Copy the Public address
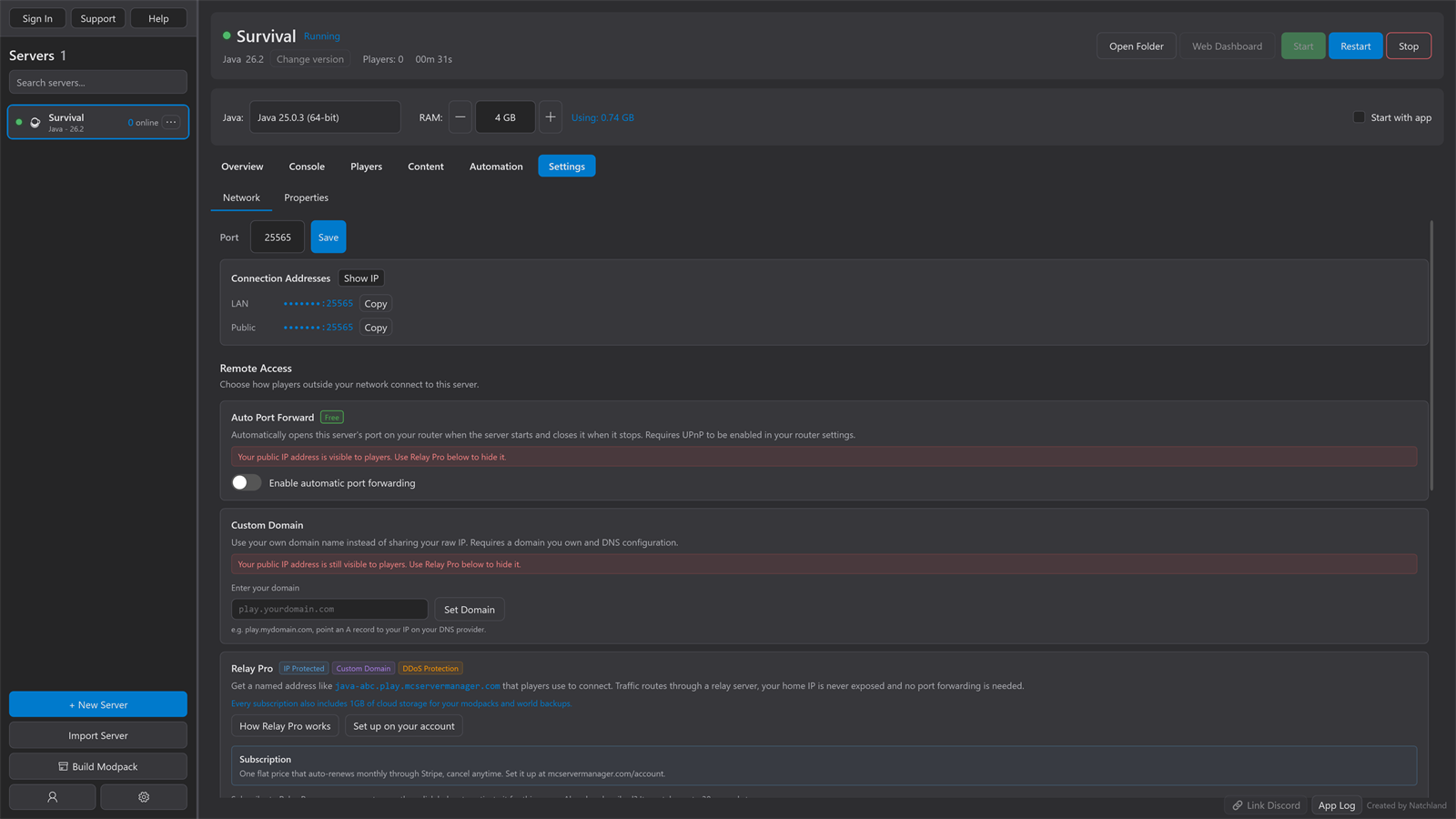 click(x=376, y=328)
